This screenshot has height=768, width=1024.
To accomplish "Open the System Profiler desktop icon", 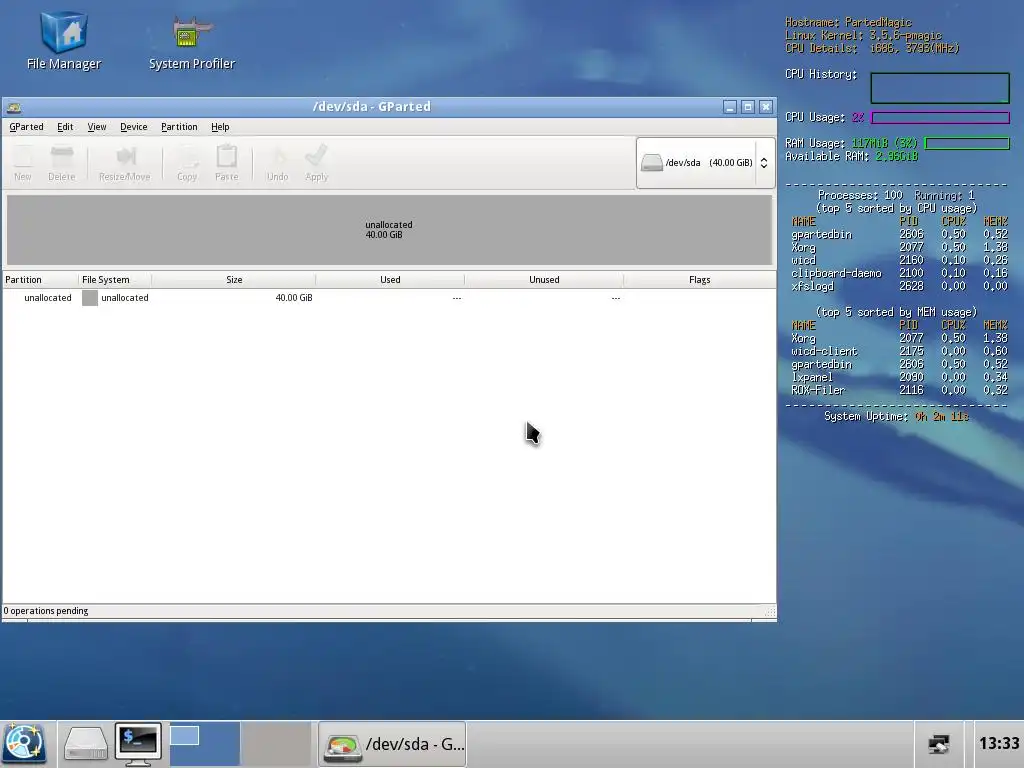I will coord(191,40).
